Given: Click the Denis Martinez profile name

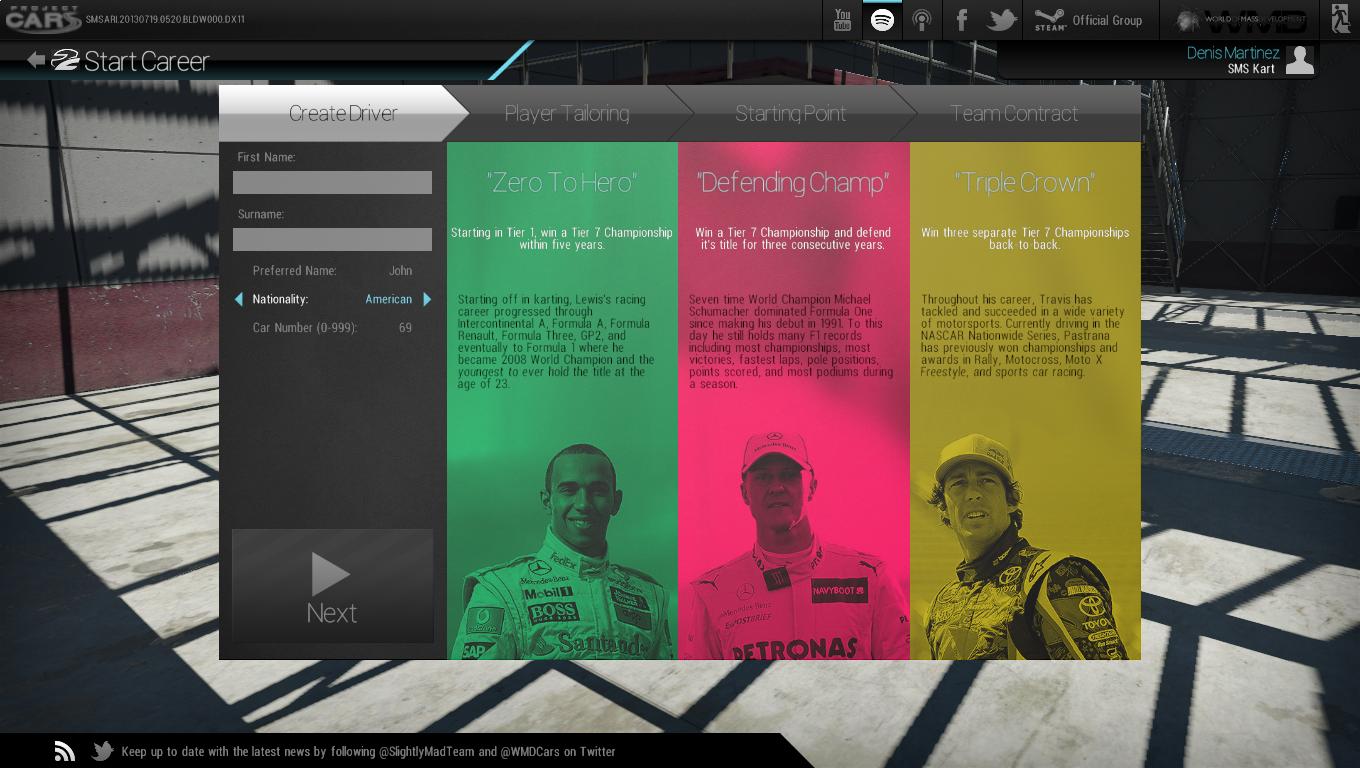Looking at the screenshot, I should [x=1232, y=52].
